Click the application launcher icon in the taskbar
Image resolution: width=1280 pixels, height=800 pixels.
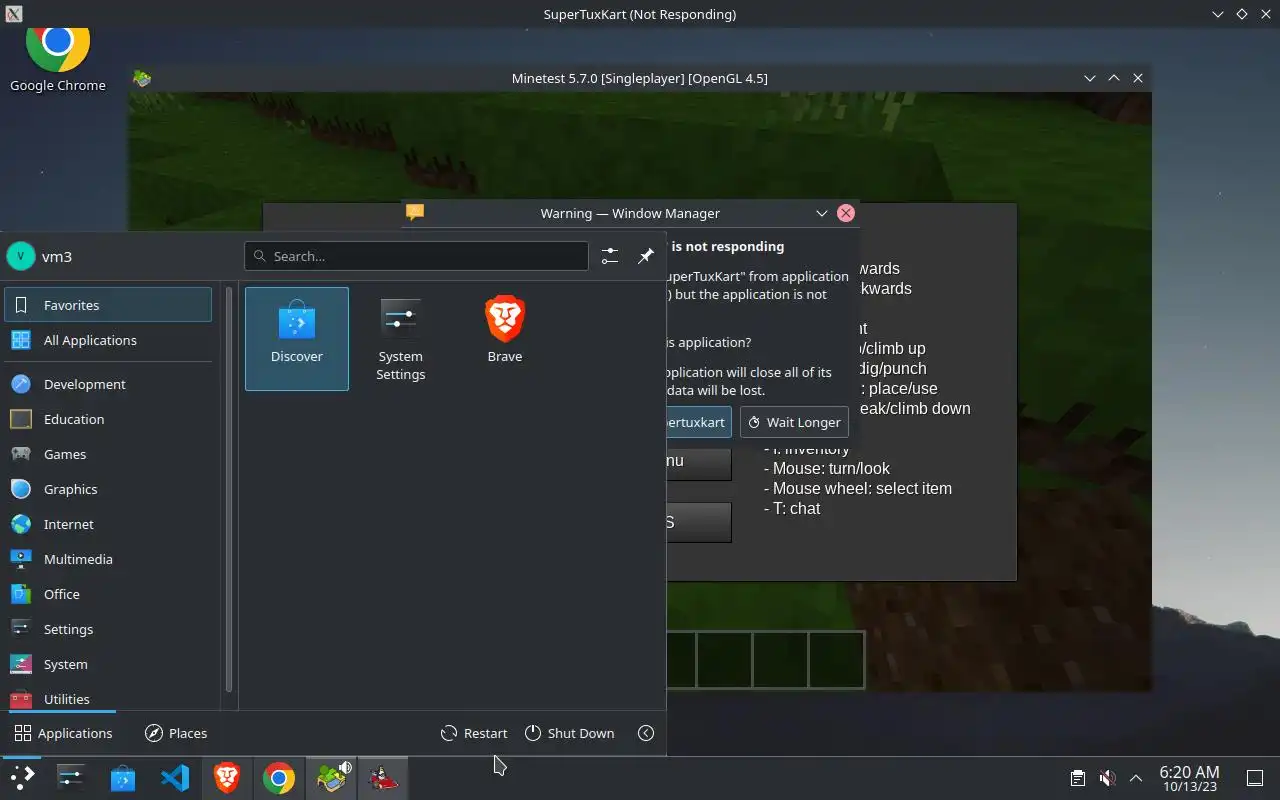click(x=22, y=778)
